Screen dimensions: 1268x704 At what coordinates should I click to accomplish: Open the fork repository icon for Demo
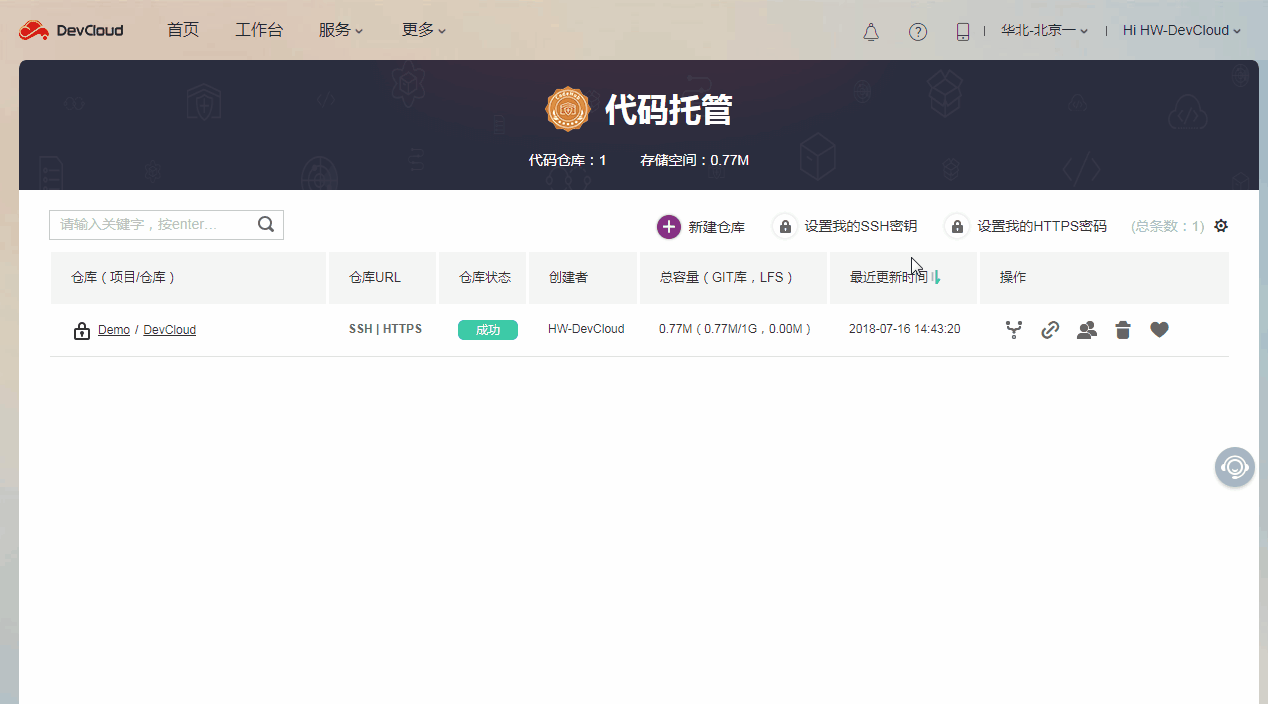(x=1014, y=329)
